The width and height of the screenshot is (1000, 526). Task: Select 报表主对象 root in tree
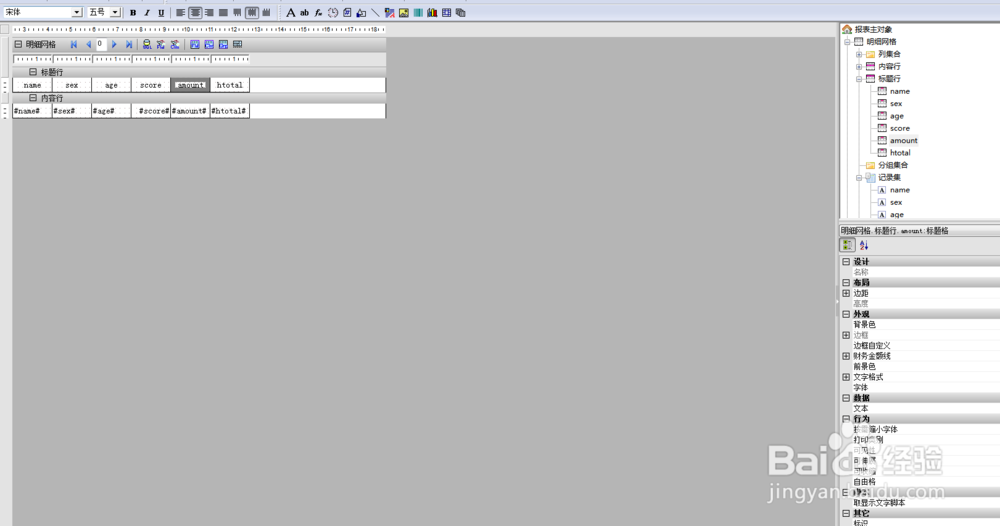tap(873, 29)
